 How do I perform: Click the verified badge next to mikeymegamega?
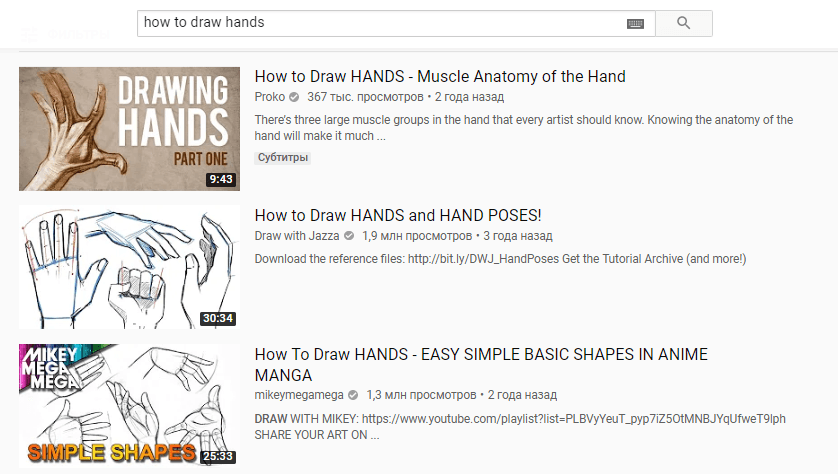click(353, 395)
